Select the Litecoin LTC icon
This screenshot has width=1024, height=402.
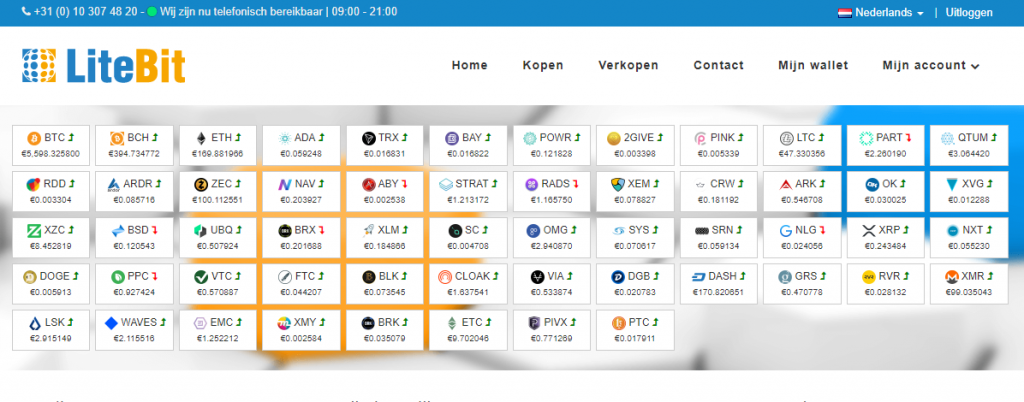point(786,138)
